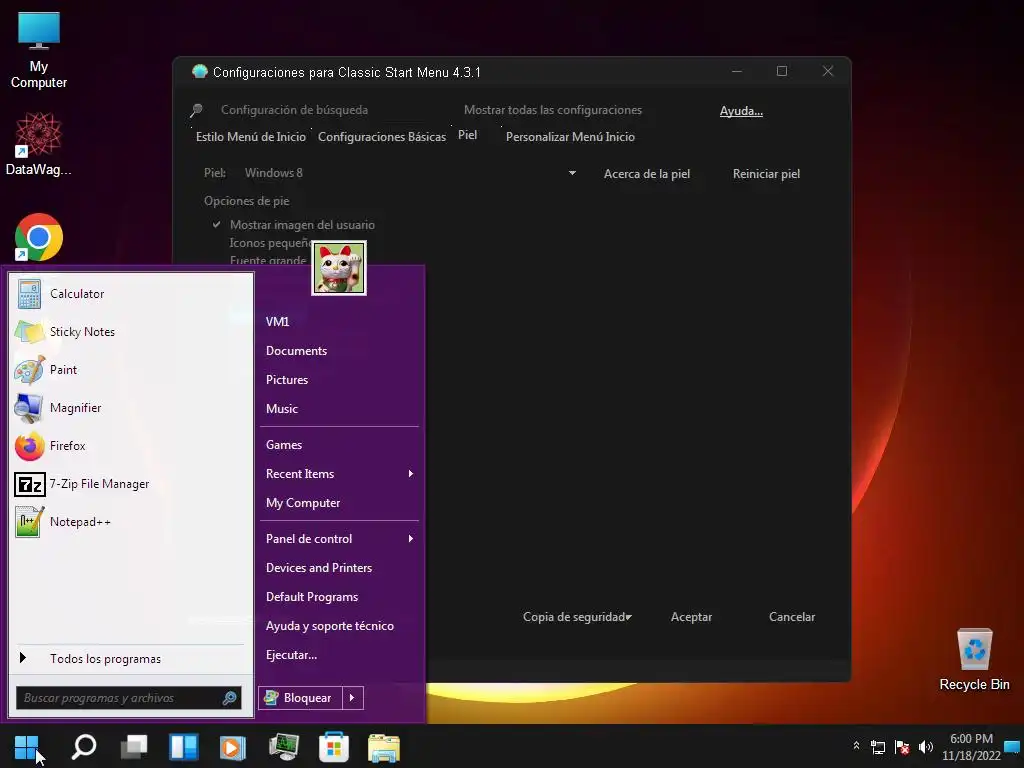The width and height of the screenshot is (1024, 768).
Task: Open My Computer desktop icon
Action: pyautogui.click(x=39, y=50)
